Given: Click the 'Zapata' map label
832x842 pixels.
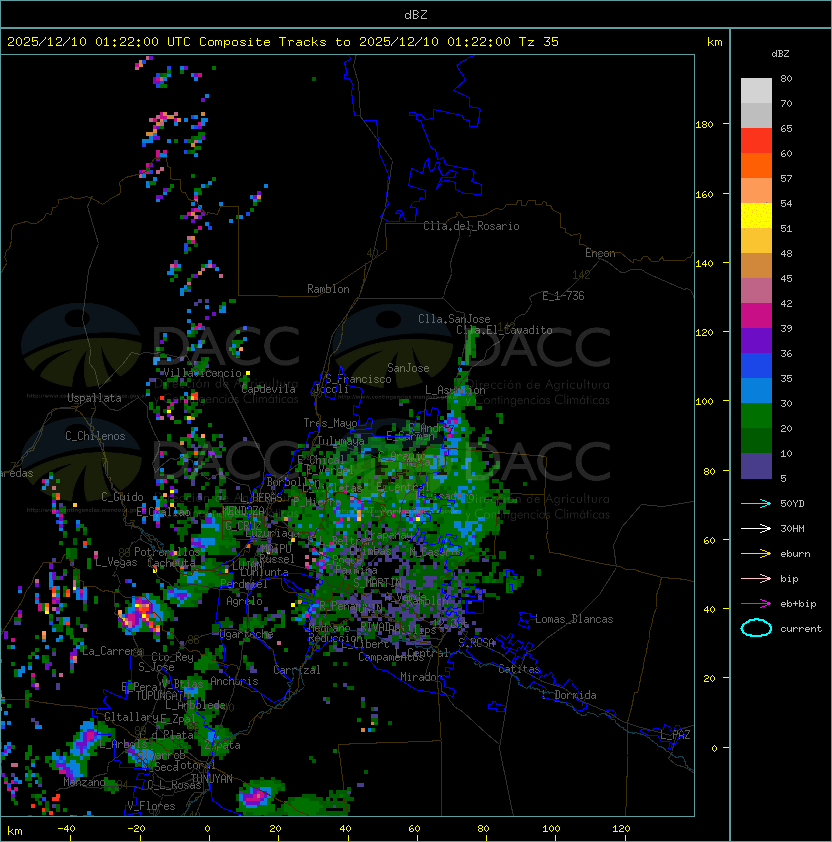Looking at the screenshot, I should click(x=222, y=745).
